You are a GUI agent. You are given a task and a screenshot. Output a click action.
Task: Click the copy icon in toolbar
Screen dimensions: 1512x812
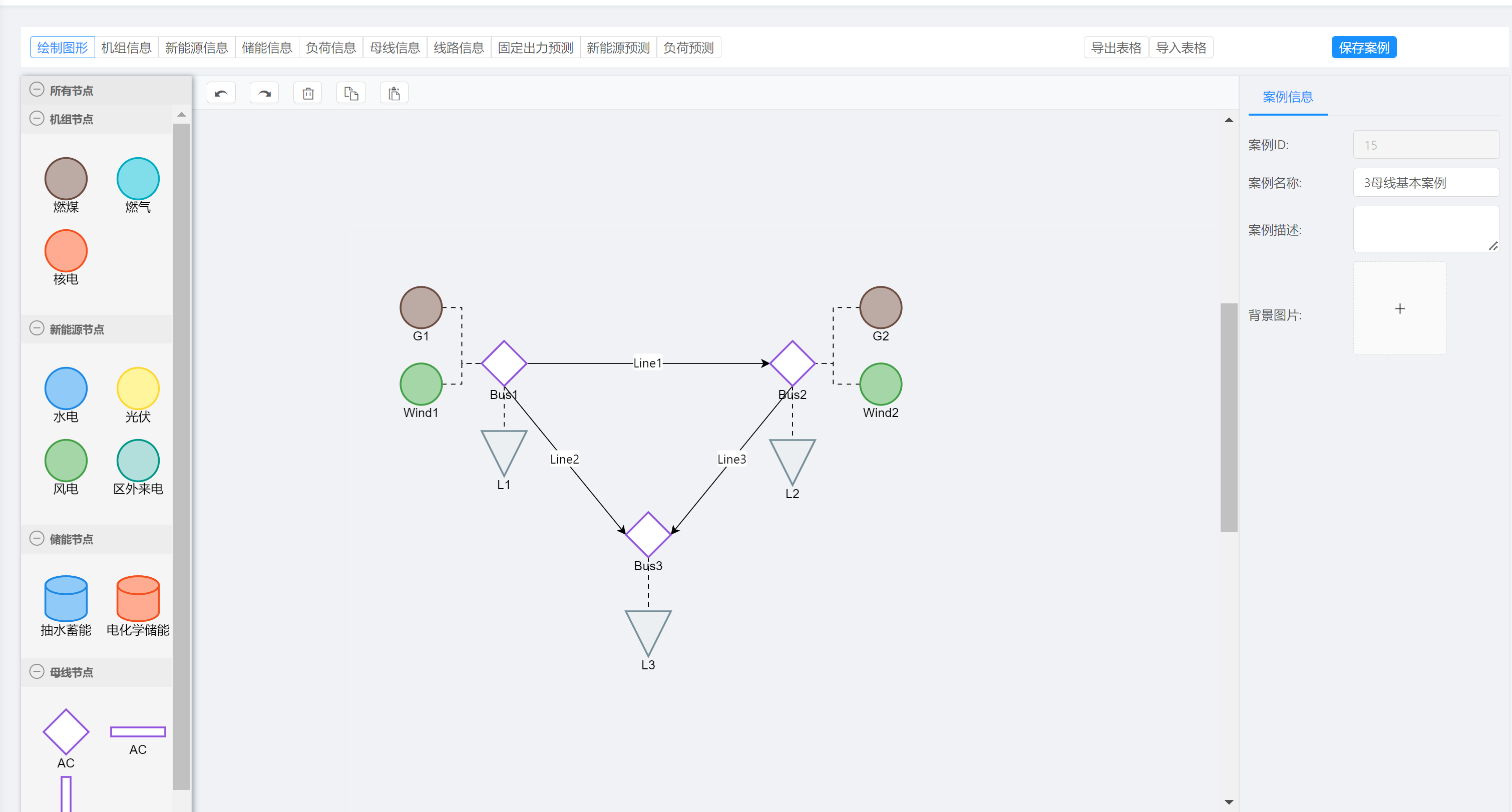(x=351, y=93)
